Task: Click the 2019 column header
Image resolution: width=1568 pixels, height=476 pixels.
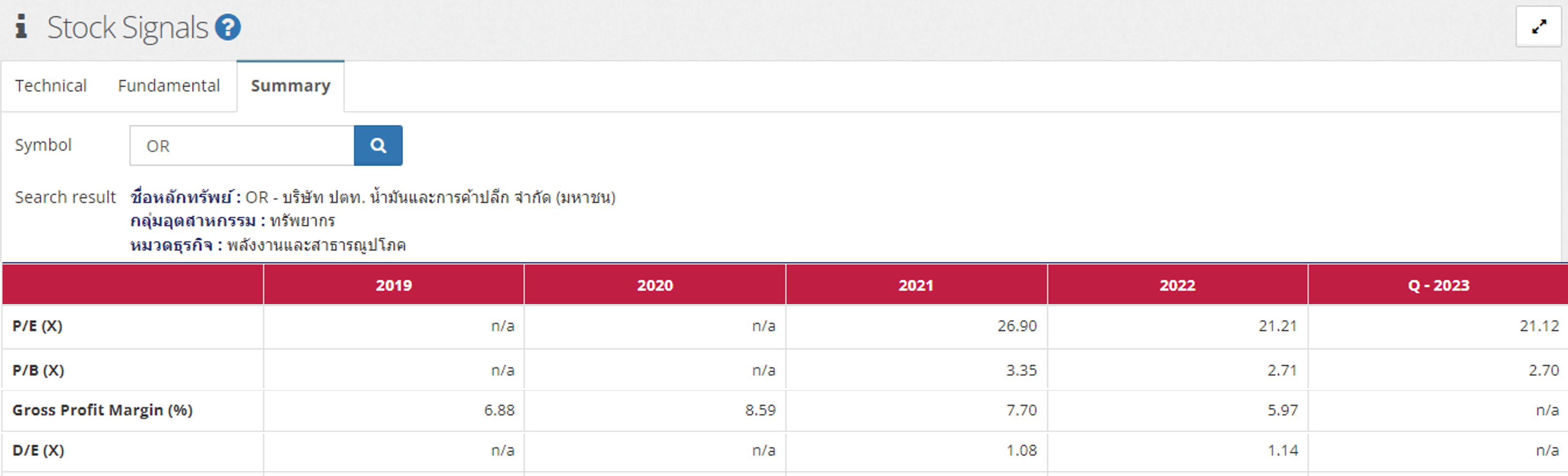Action: point(393,285)
